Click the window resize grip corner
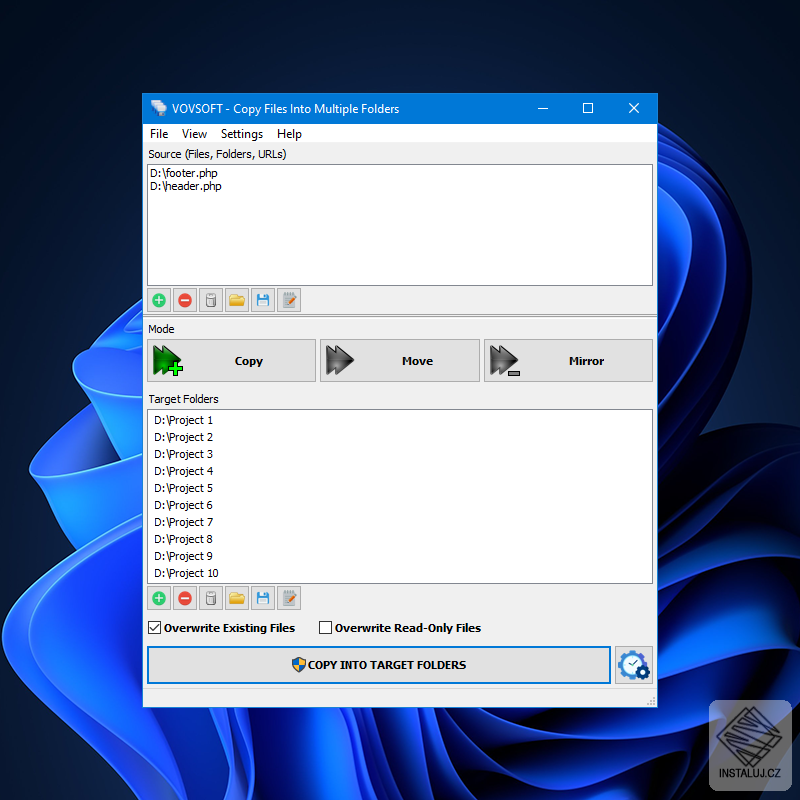 651,701
